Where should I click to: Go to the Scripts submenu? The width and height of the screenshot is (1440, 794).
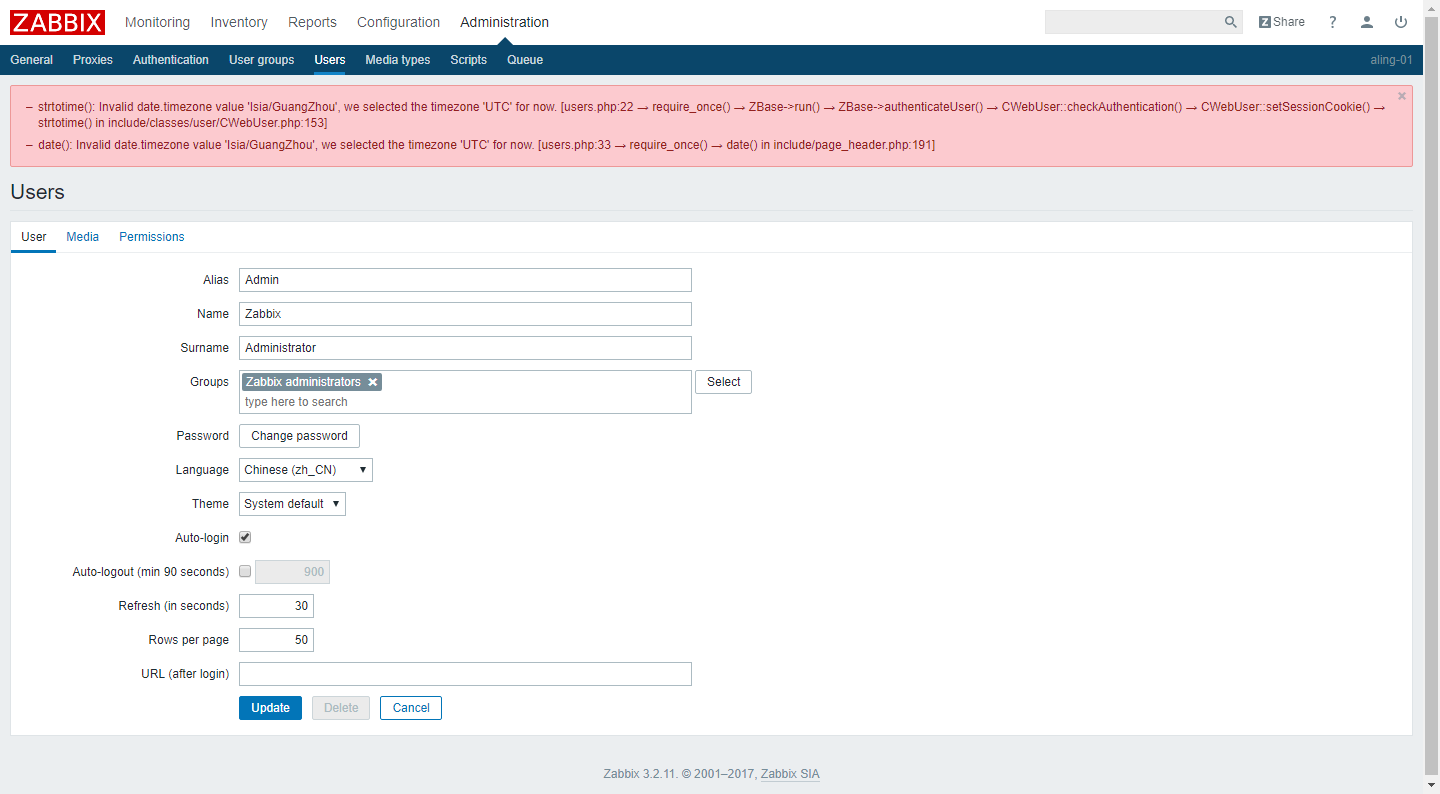468,60
